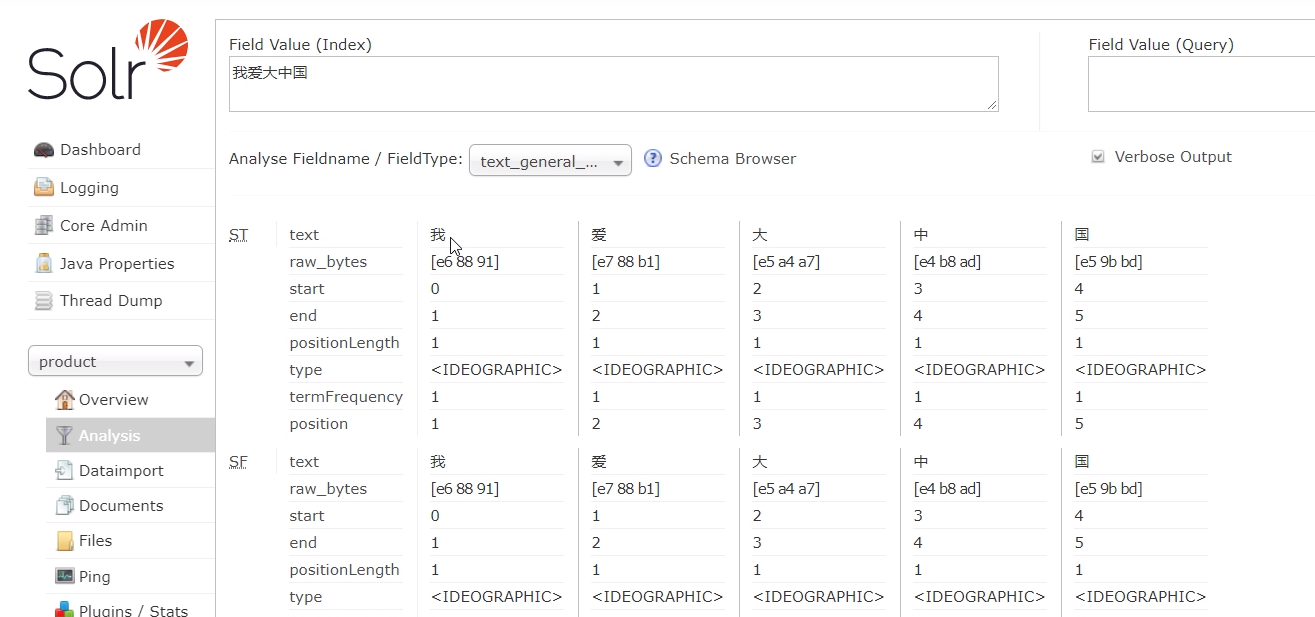The width and height of the screenshot is (1315, 617).
Task: Click the Thread Dump icon
Action: (44, 301)
